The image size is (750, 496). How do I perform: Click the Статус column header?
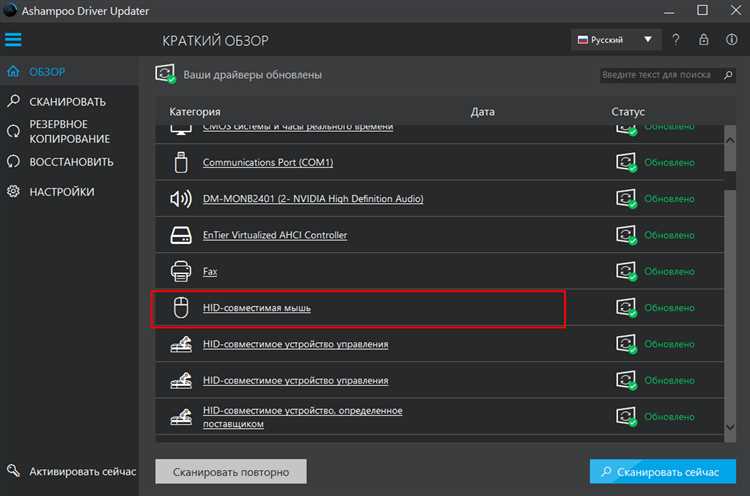pyautogui.click(x=628, y=111)
